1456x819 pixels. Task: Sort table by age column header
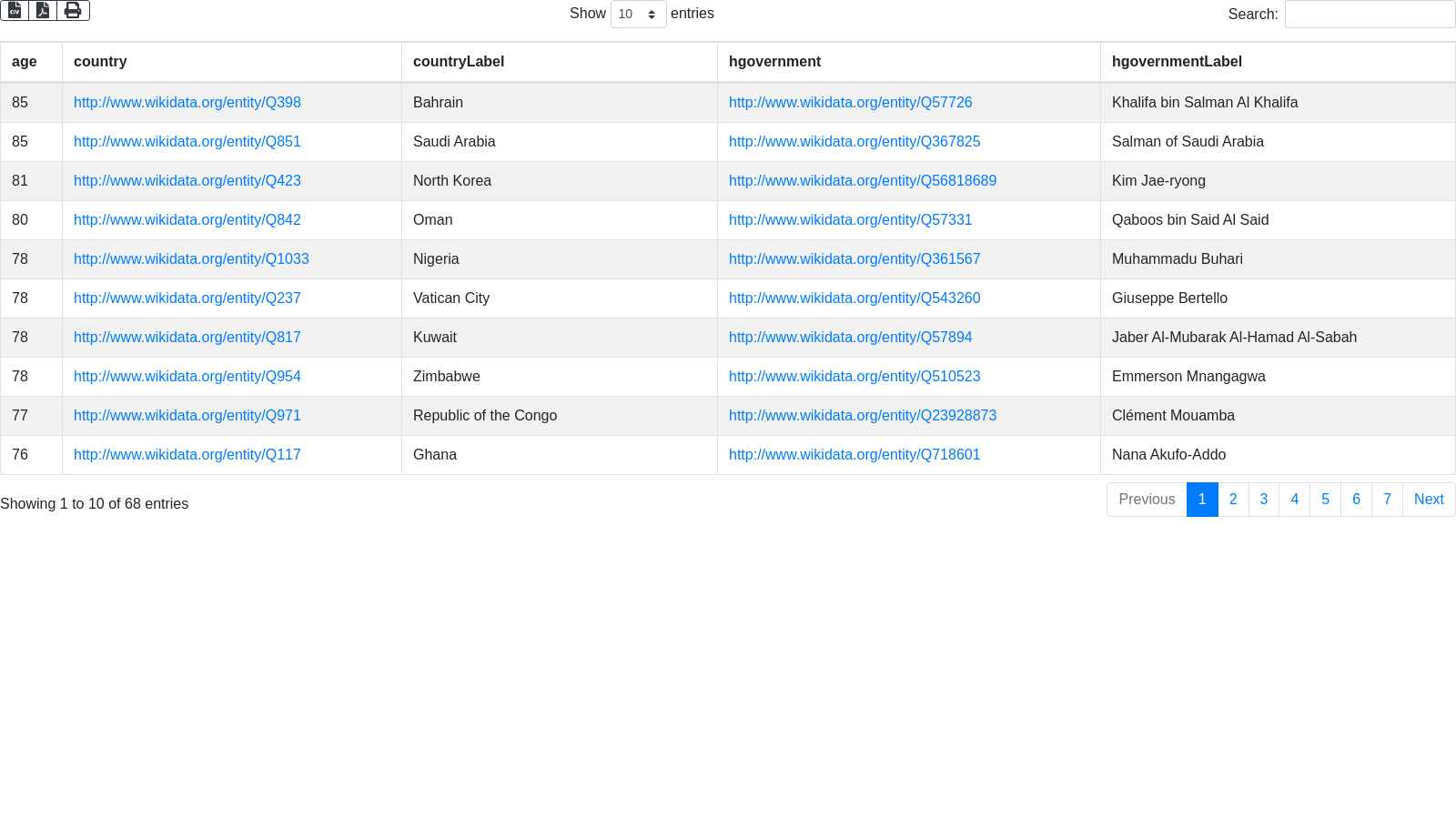(x=25, y=62)
